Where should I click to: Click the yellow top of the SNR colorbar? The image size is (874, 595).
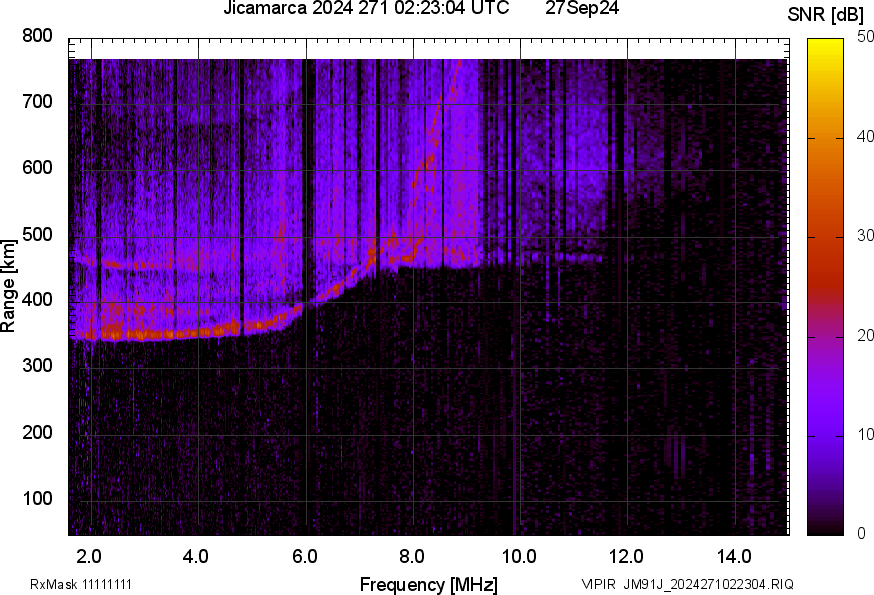824,45
